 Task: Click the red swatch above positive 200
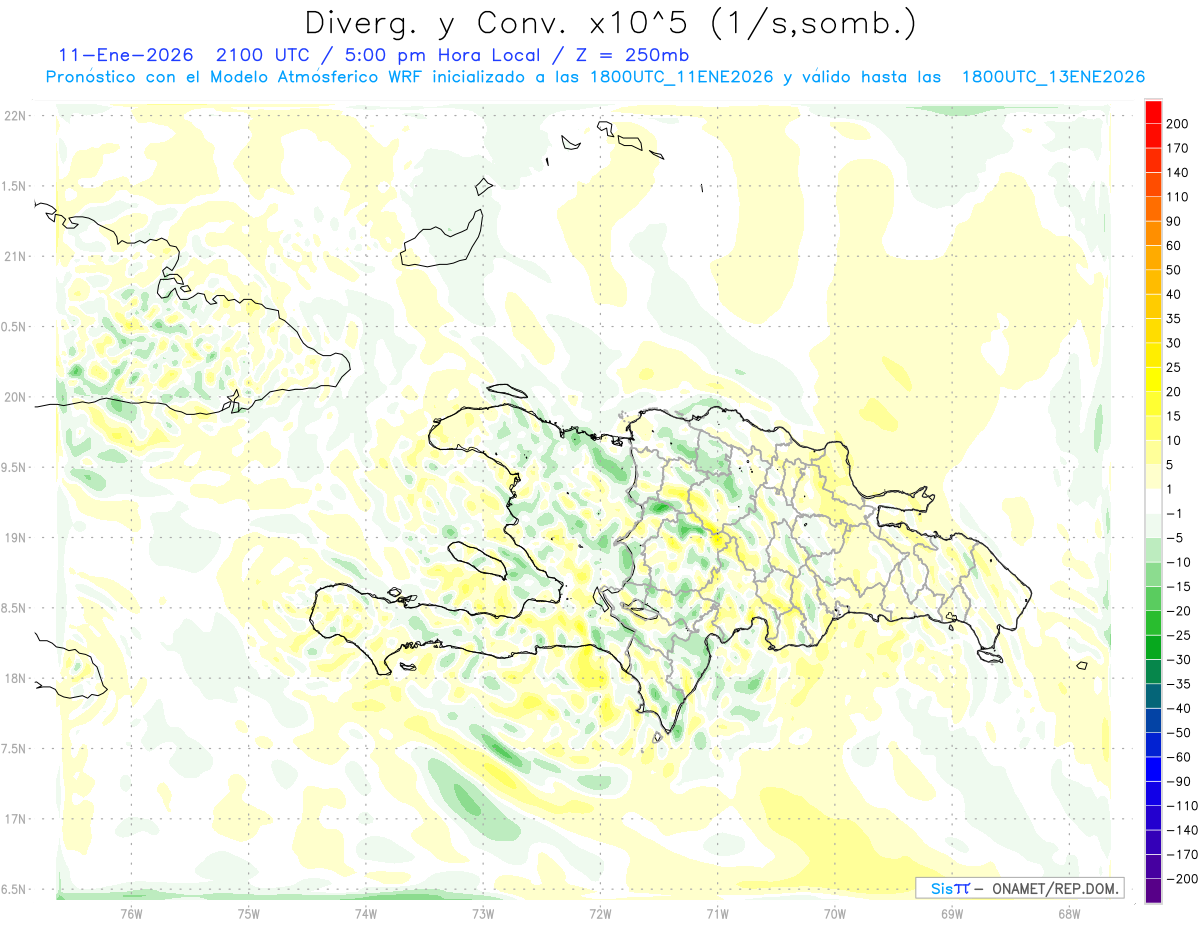tap(1153, 112)
